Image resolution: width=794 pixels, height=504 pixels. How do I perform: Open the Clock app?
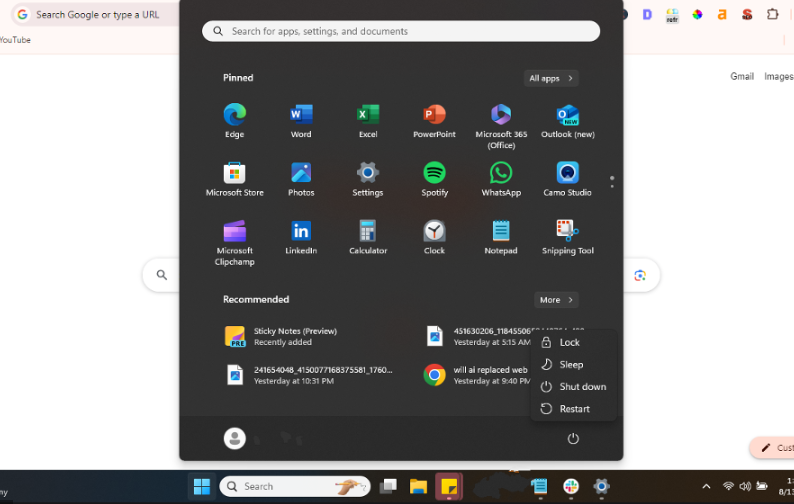point(434,237)
